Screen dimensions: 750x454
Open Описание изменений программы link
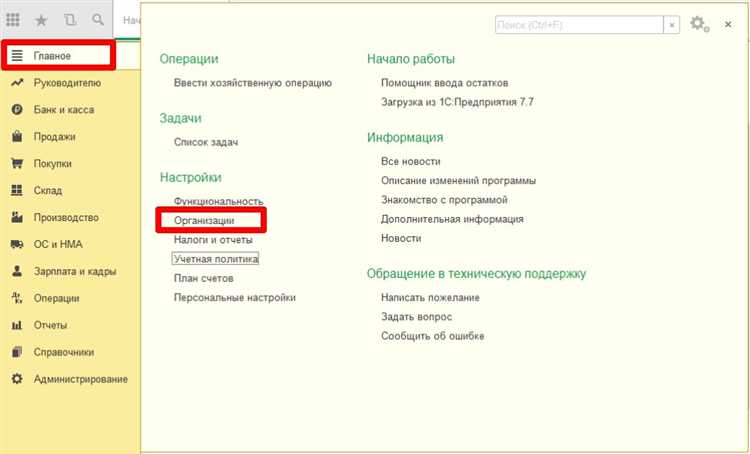pyautogui.click(x=458, y=180)
